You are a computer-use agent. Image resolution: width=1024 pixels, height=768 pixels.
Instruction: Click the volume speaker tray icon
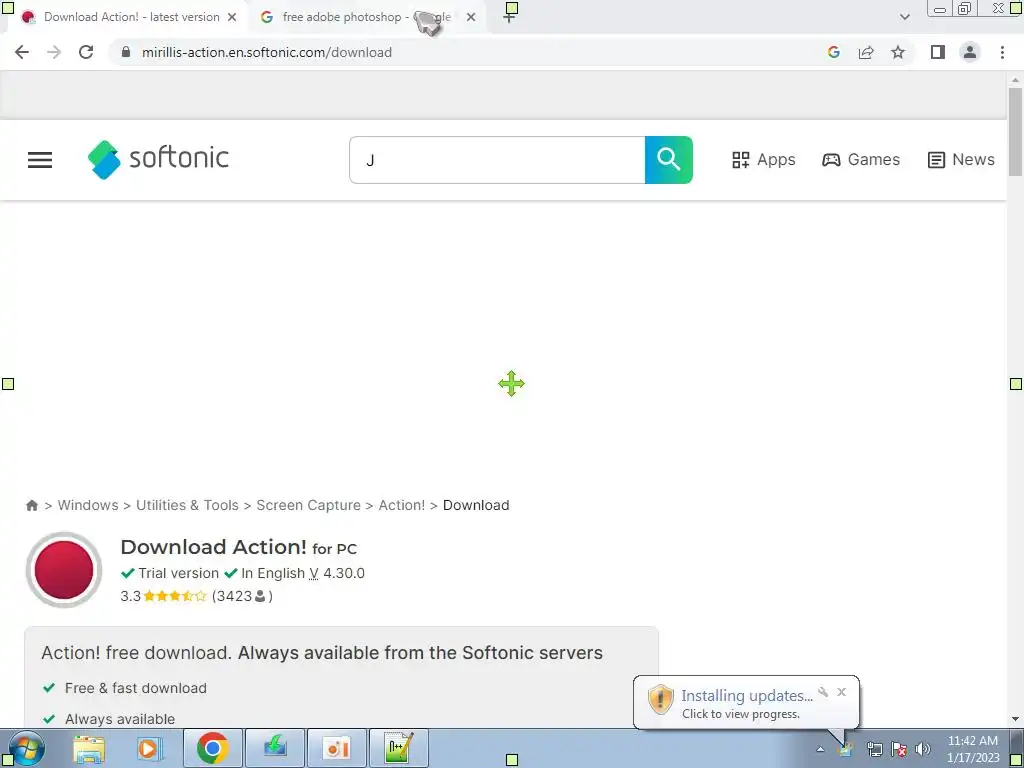(x=923, y=749)
